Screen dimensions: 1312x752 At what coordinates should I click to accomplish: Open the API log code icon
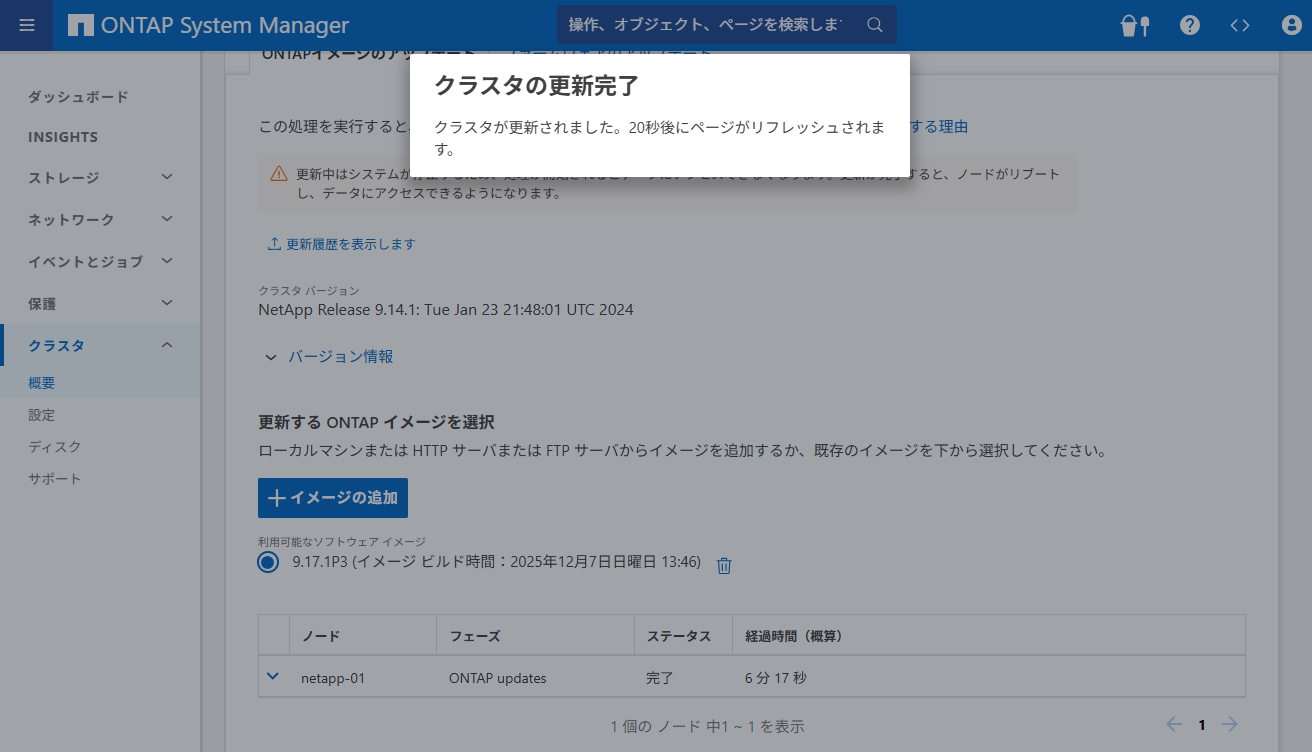pyautogui.click(x=1240, y=26)
